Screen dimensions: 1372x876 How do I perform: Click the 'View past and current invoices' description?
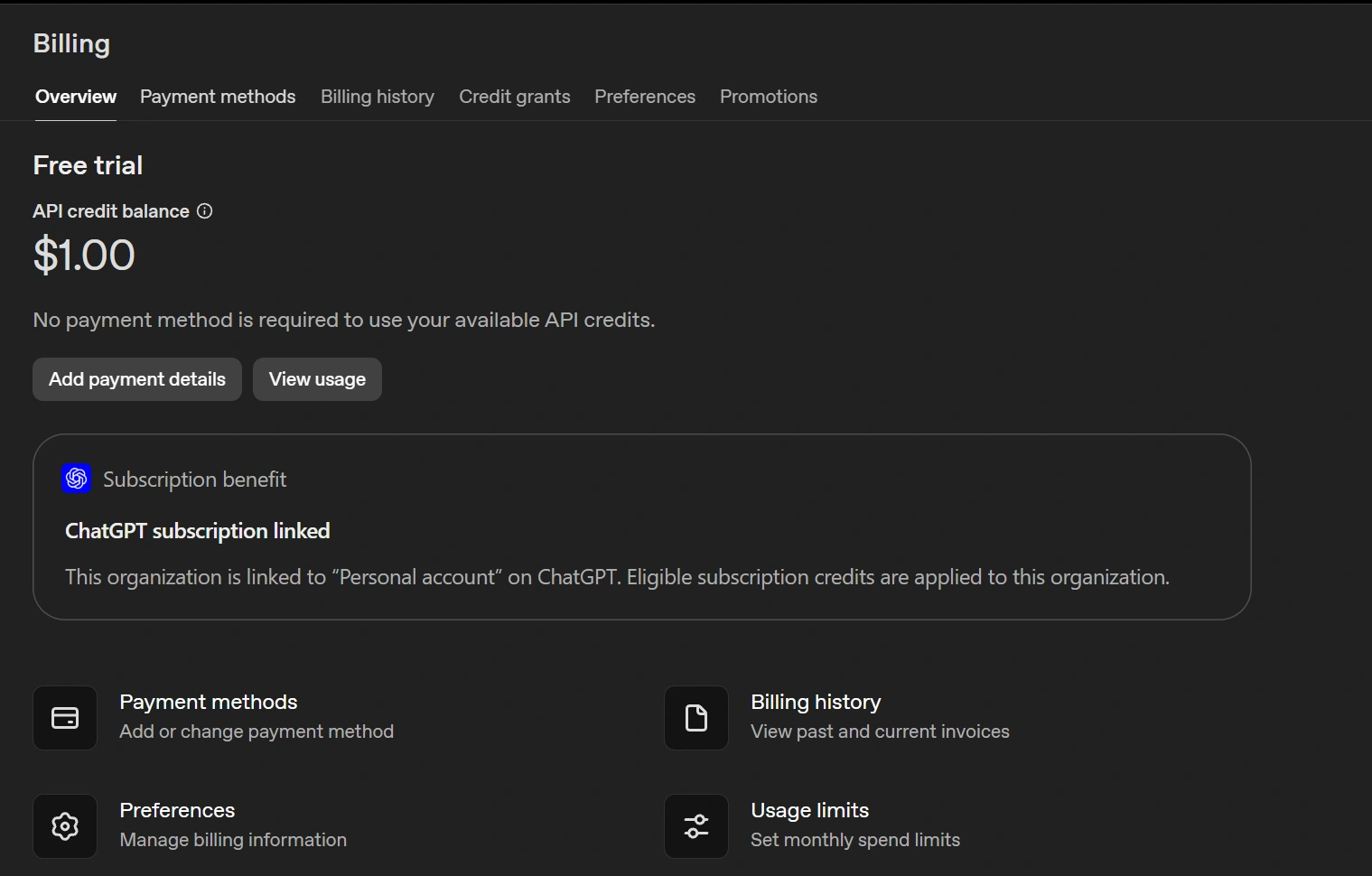point(880,732)
